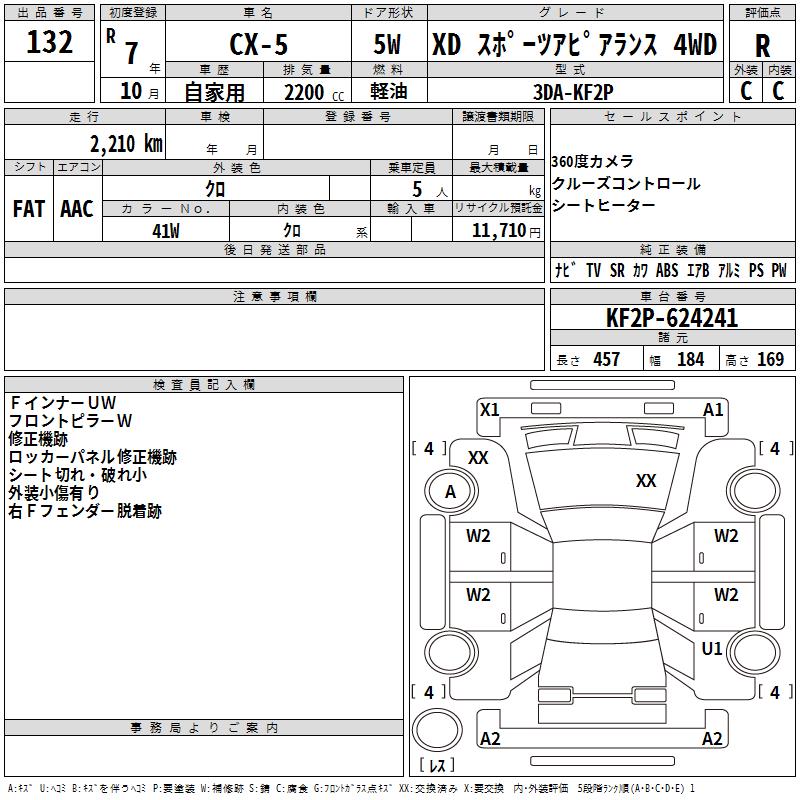Select the mileage value 2,210 km
The image size is (800, 800).
126,144
